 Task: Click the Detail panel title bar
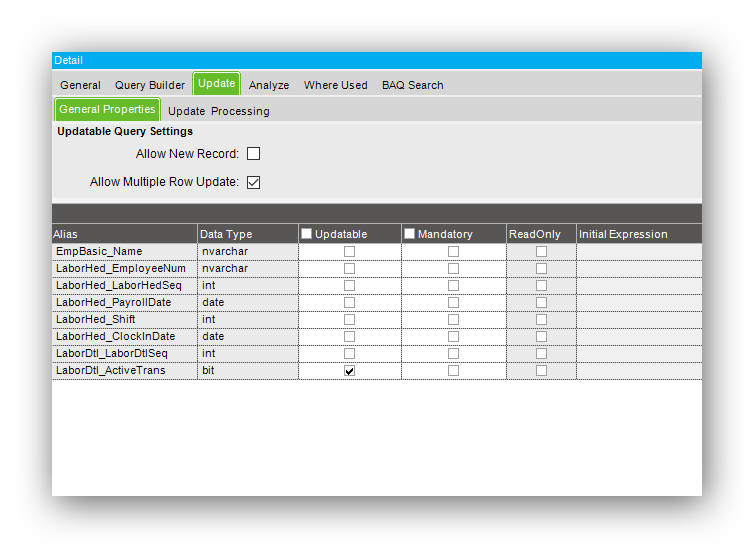click(x=377, y=61)
